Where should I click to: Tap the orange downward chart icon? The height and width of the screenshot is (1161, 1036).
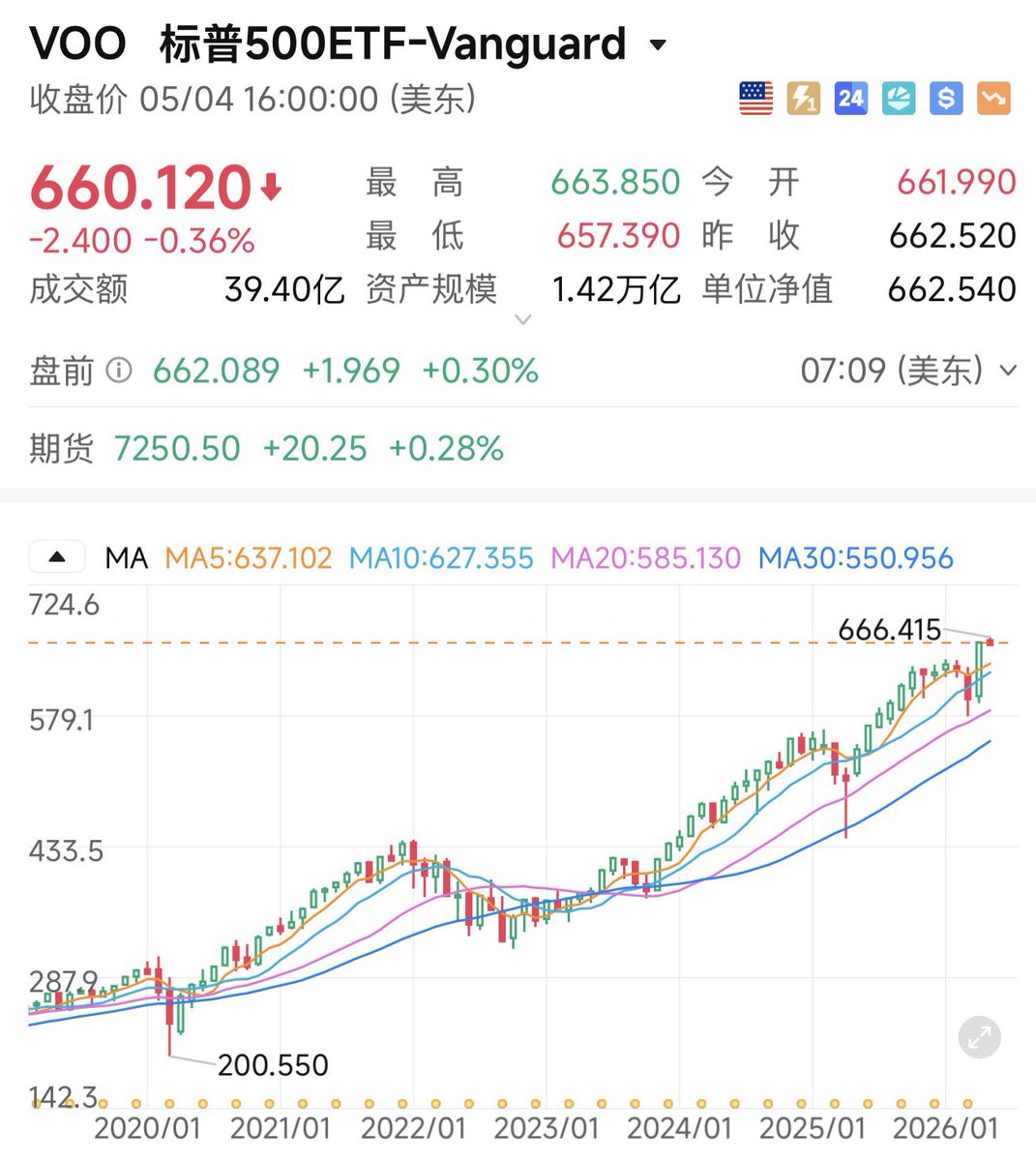(x=993, y=99)
